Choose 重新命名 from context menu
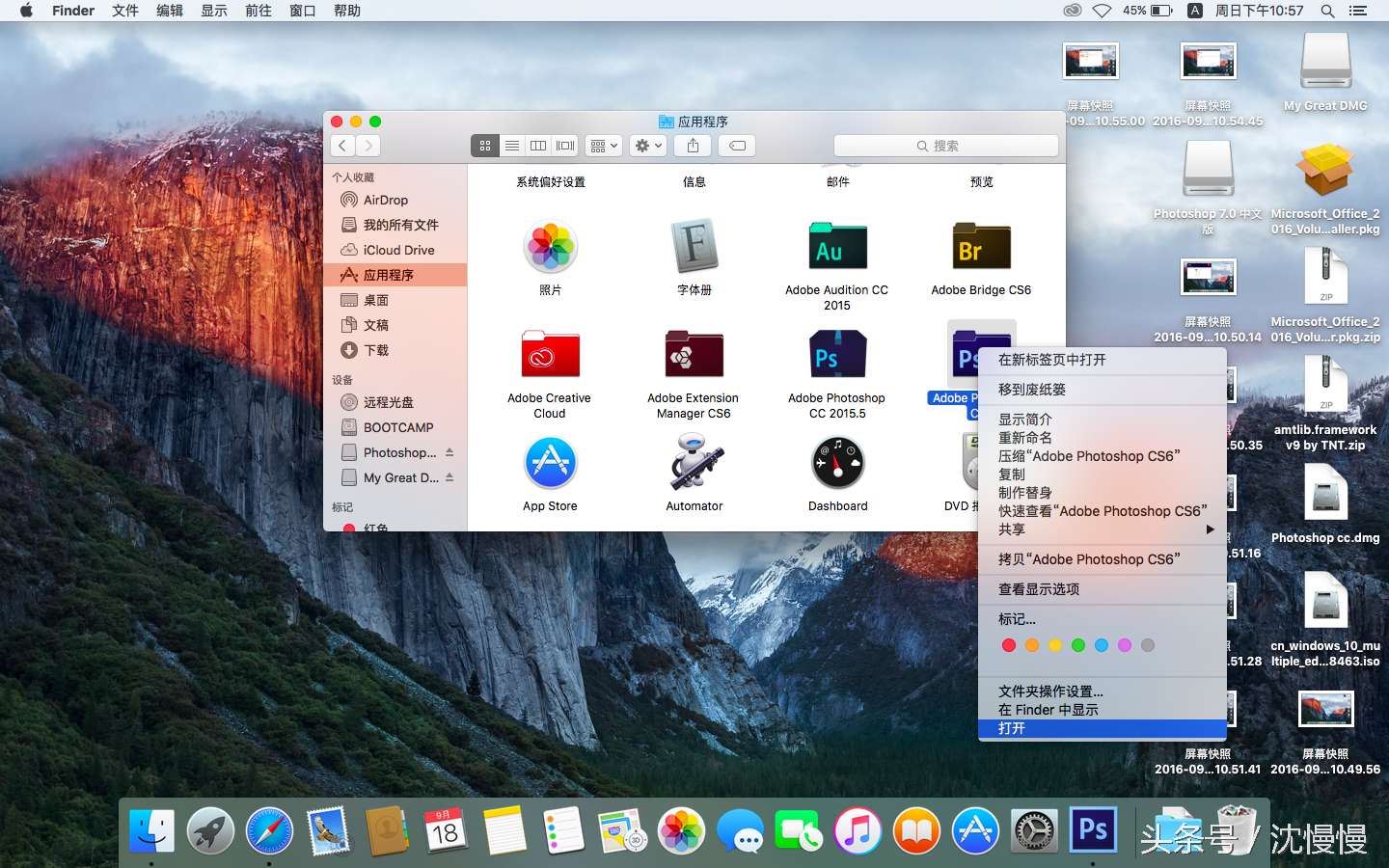1389x868 pixels. point(1102,438)
